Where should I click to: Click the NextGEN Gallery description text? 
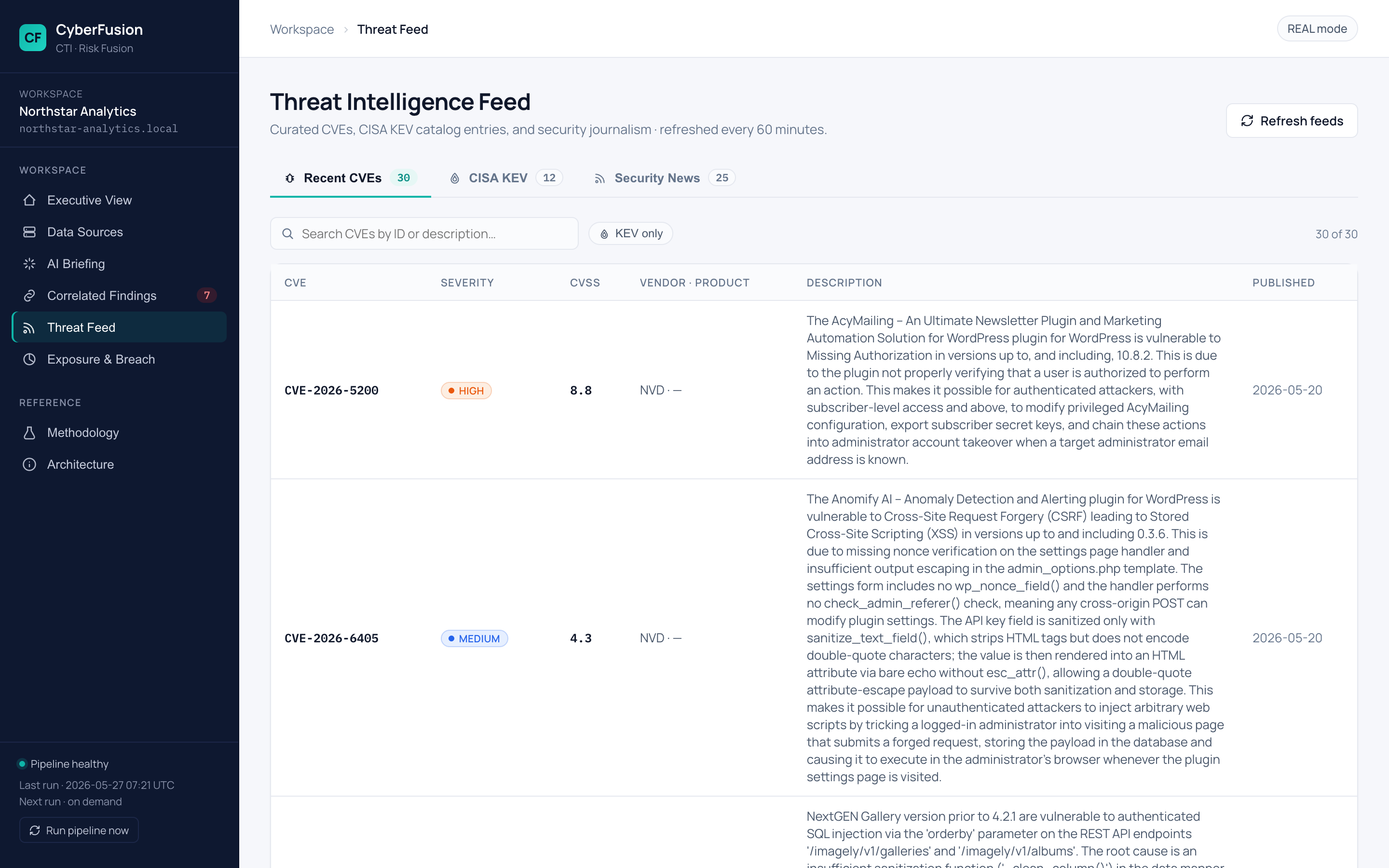1014,838
